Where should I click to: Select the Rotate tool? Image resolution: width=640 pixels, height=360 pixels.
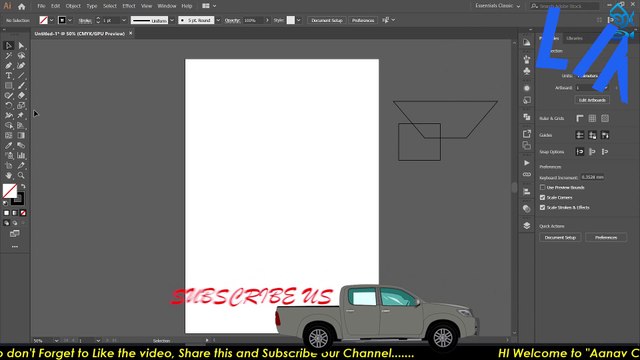click(x=9, y=105)
